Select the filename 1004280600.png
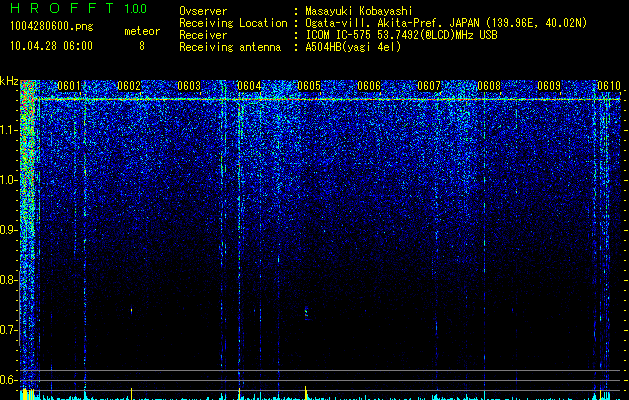 tap(52, 27)
